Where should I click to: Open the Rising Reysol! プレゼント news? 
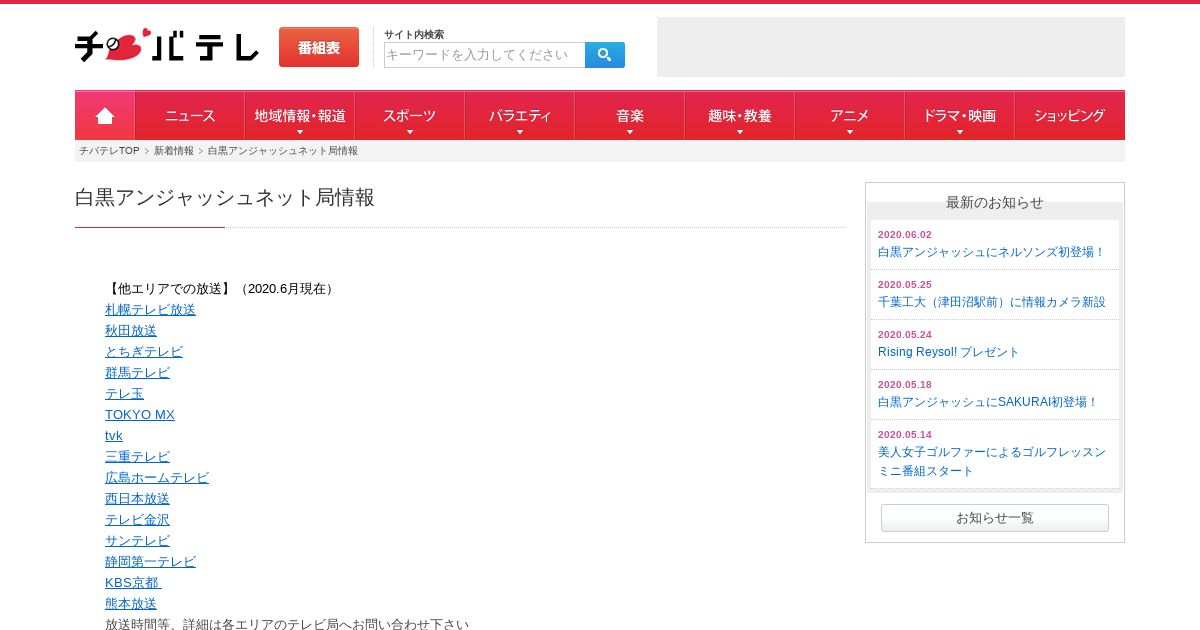click(948, 352)
